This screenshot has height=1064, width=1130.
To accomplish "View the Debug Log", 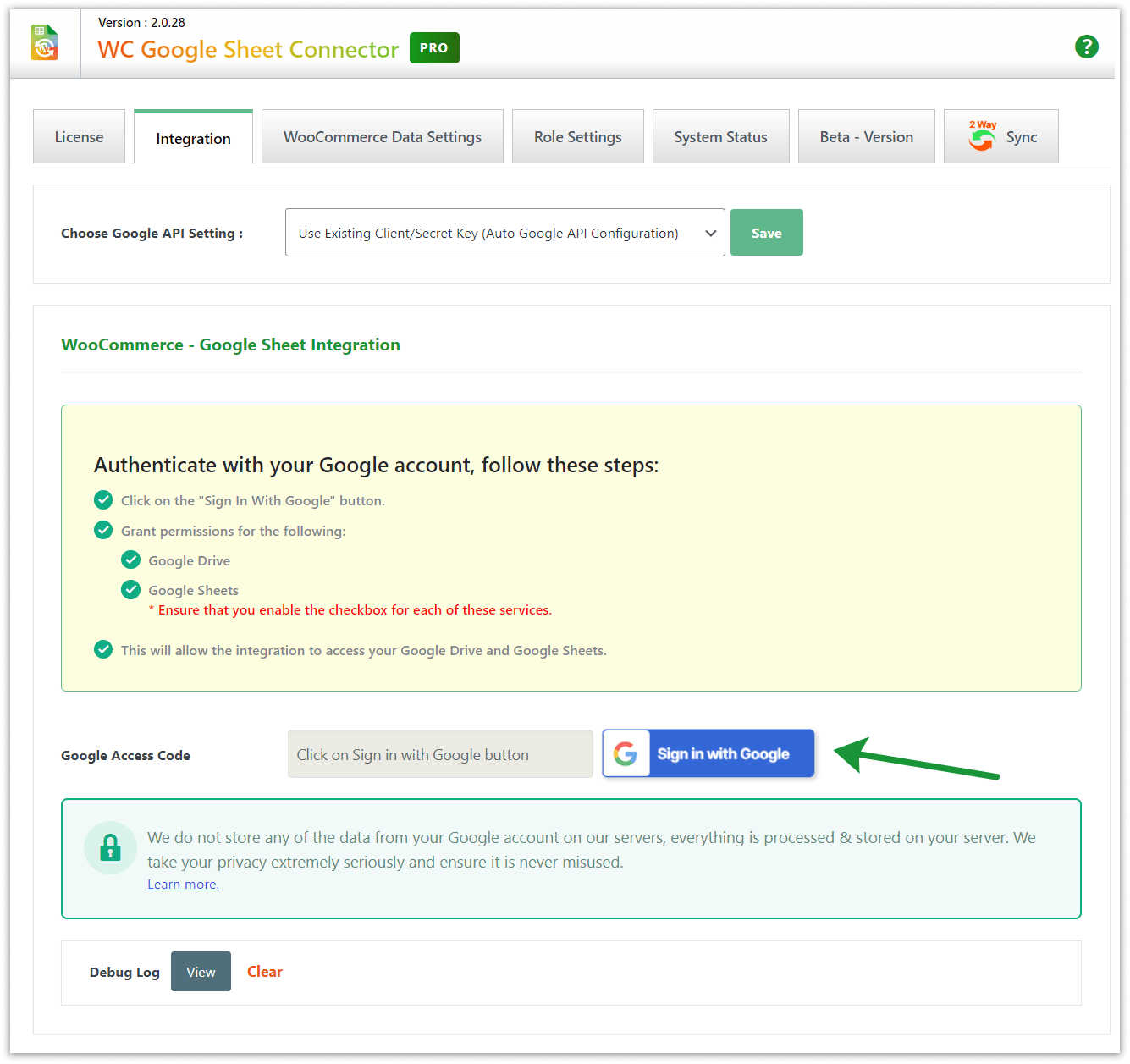I will click(201, 971).
